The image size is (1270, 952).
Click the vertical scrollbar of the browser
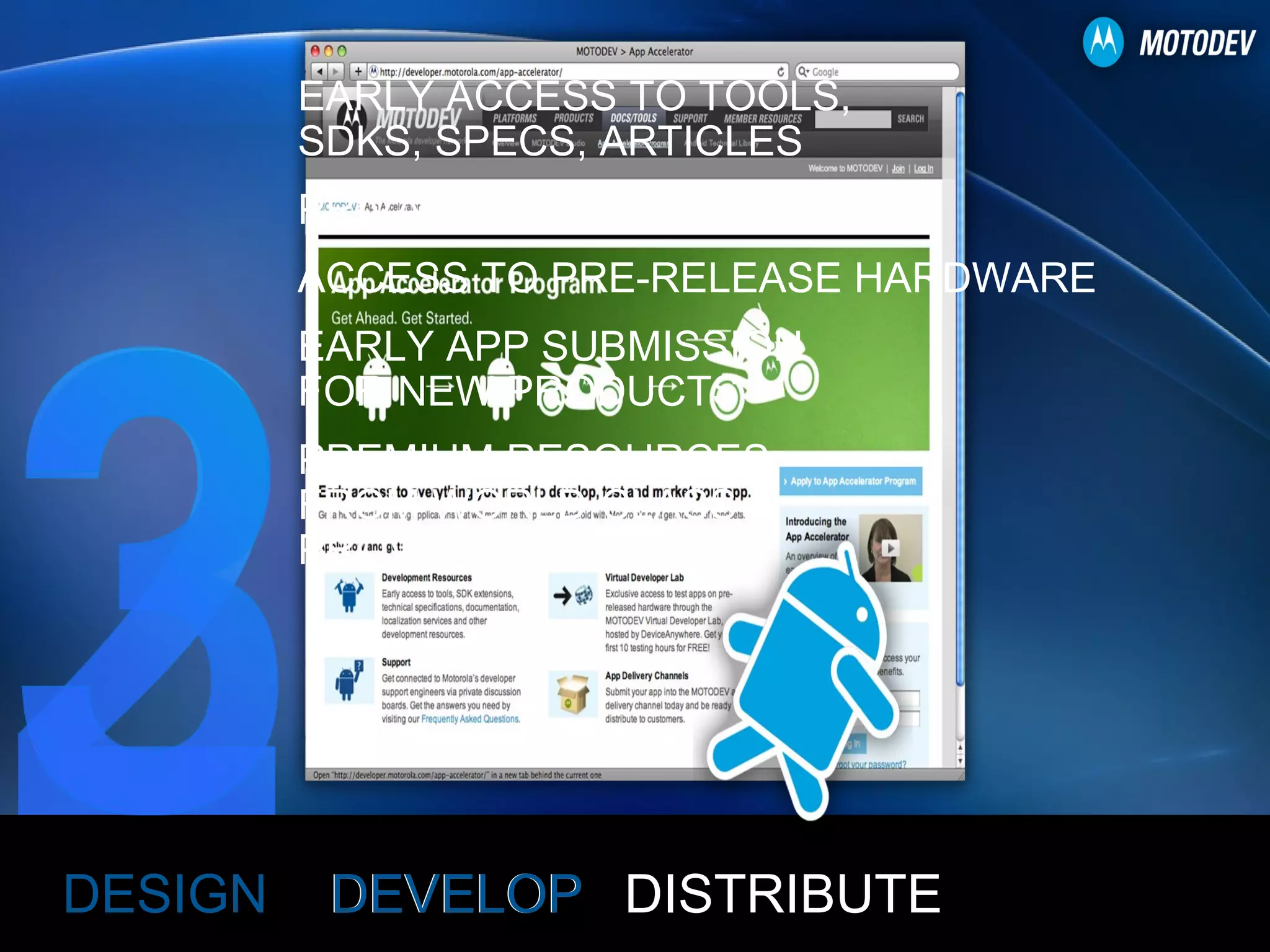(960, 390)
